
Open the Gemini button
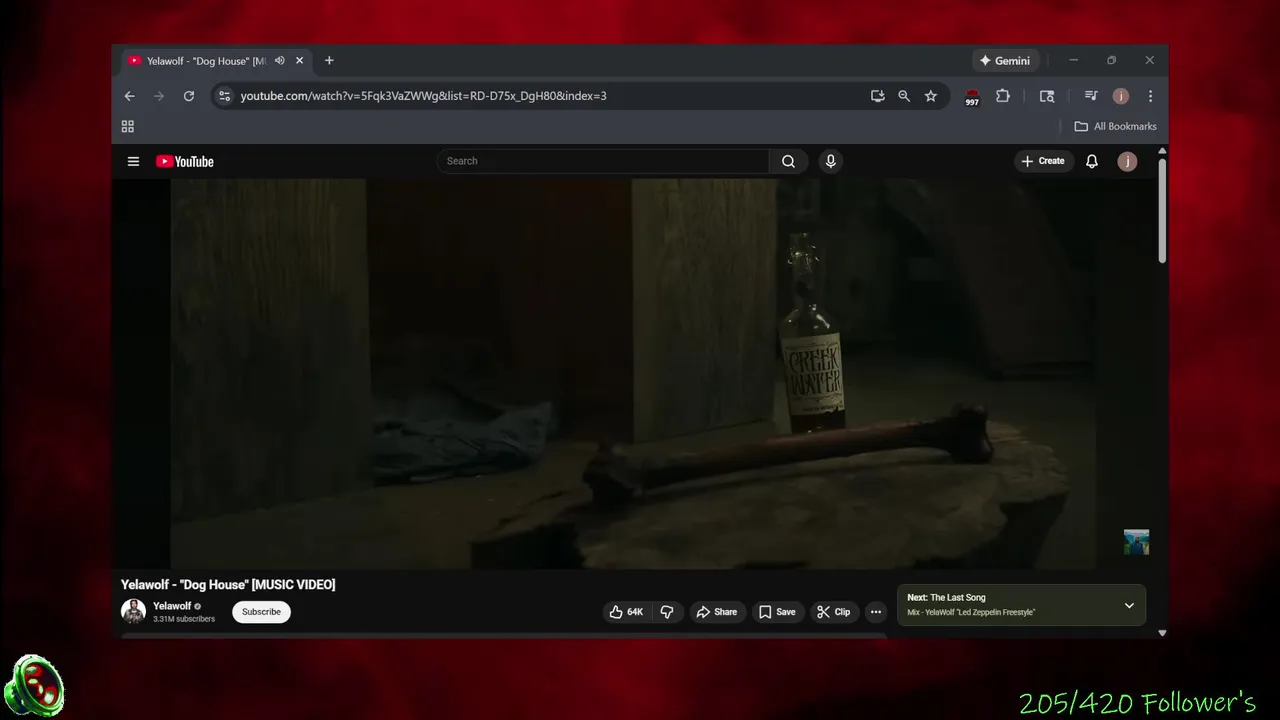1005,61
